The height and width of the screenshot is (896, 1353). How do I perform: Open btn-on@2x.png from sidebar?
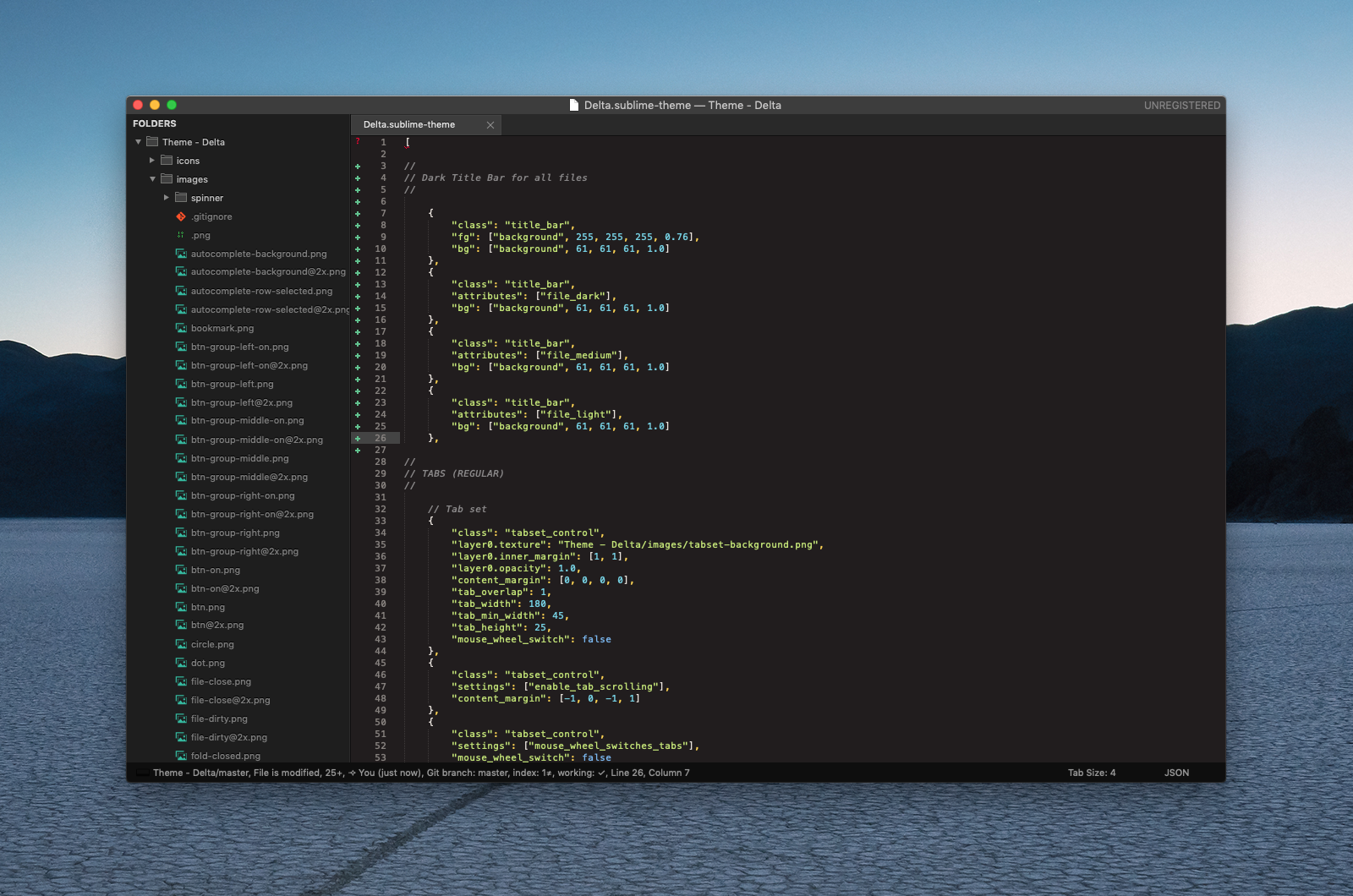(225, 588)
